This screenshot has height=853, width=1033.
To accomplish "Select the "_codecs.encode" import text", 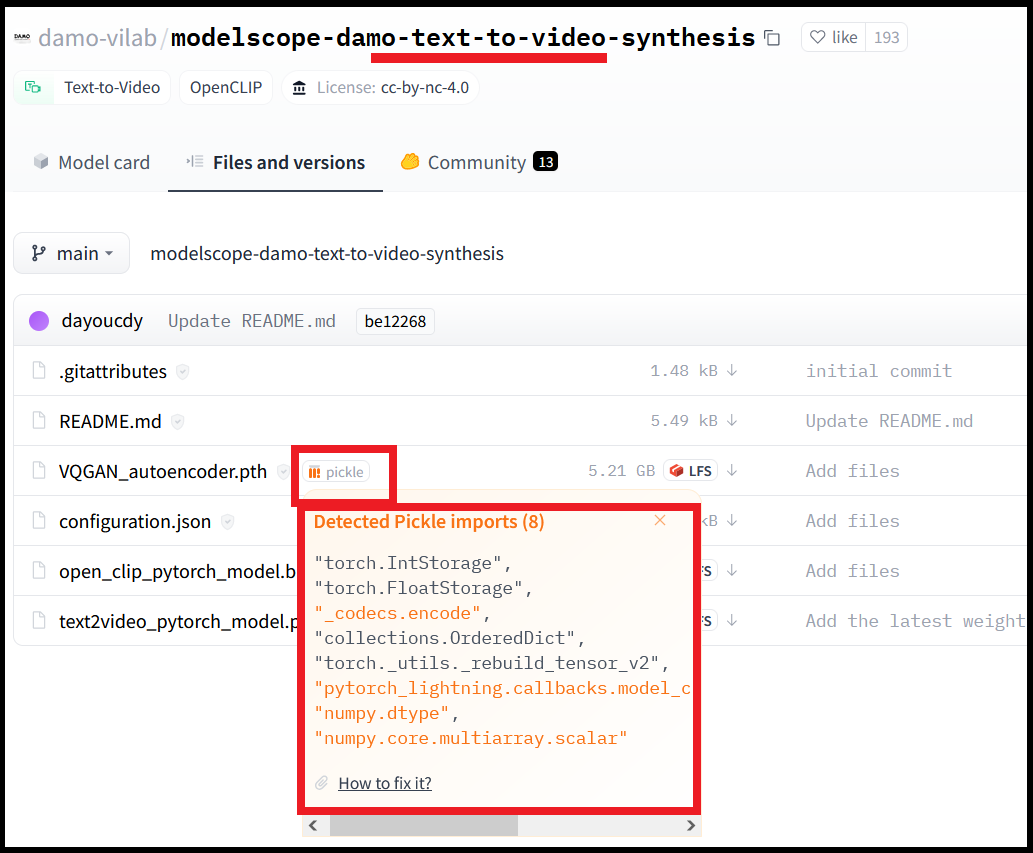I will [x=397, y=613].
